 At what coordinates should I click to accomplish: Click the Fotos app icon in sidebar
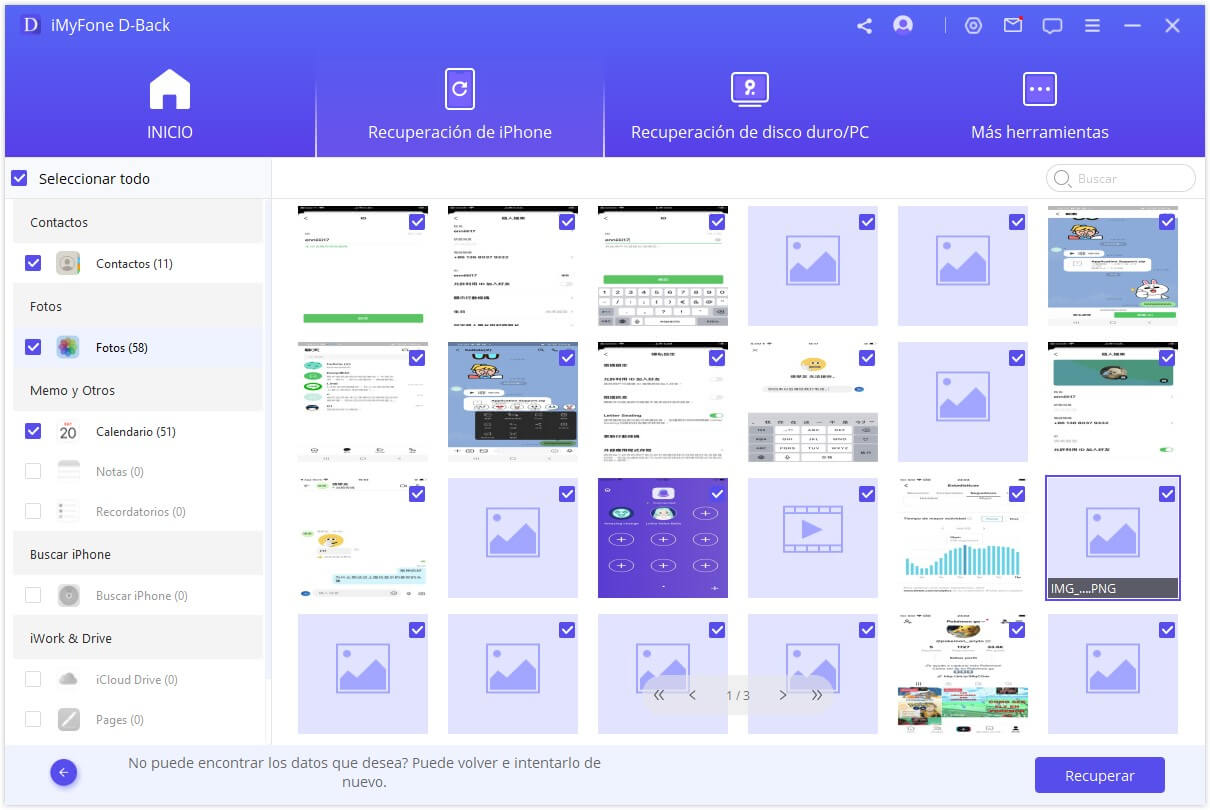[68, 347]
